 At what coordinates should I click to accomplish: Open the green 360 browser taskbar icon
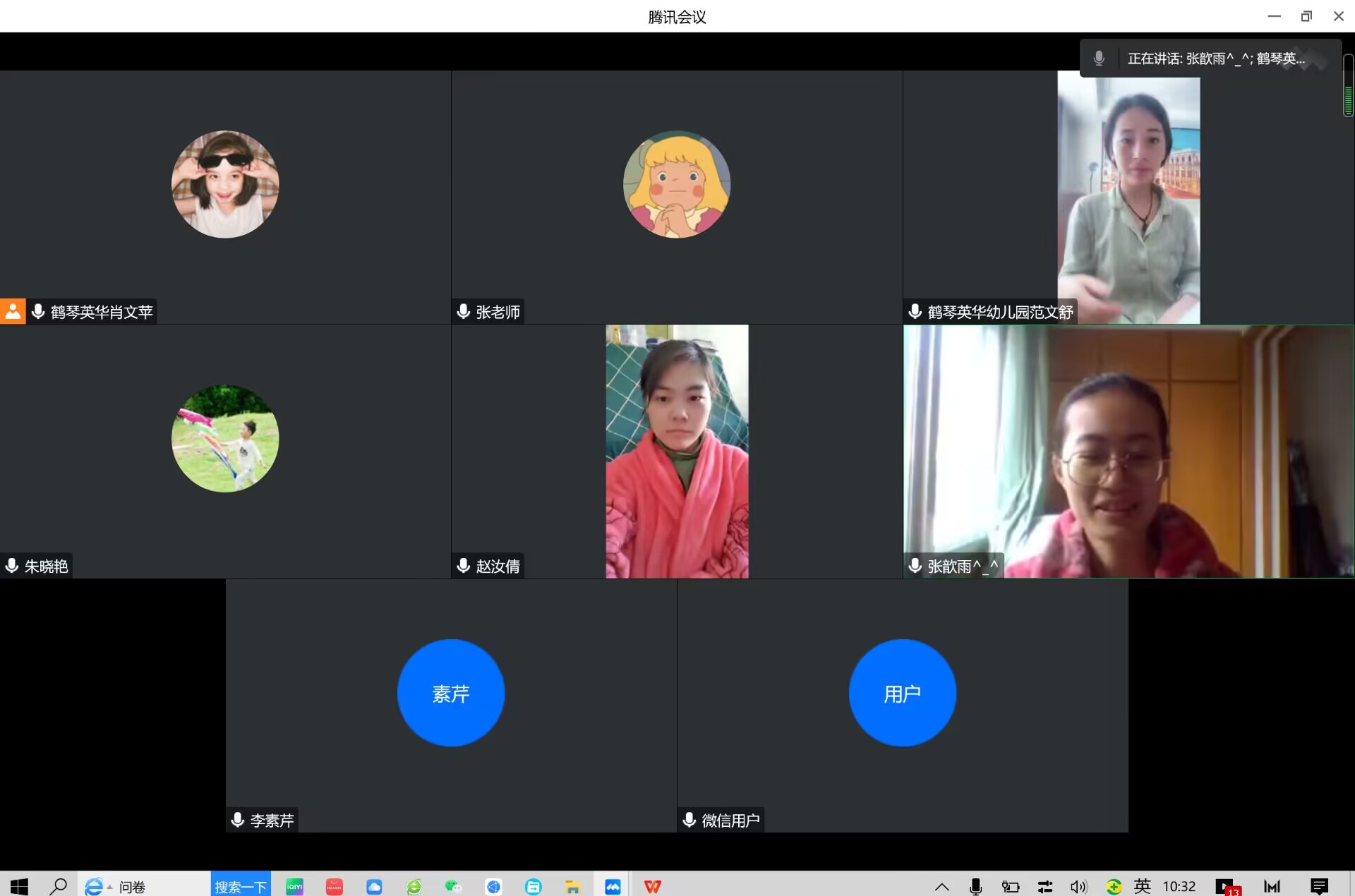pos(414,886)
